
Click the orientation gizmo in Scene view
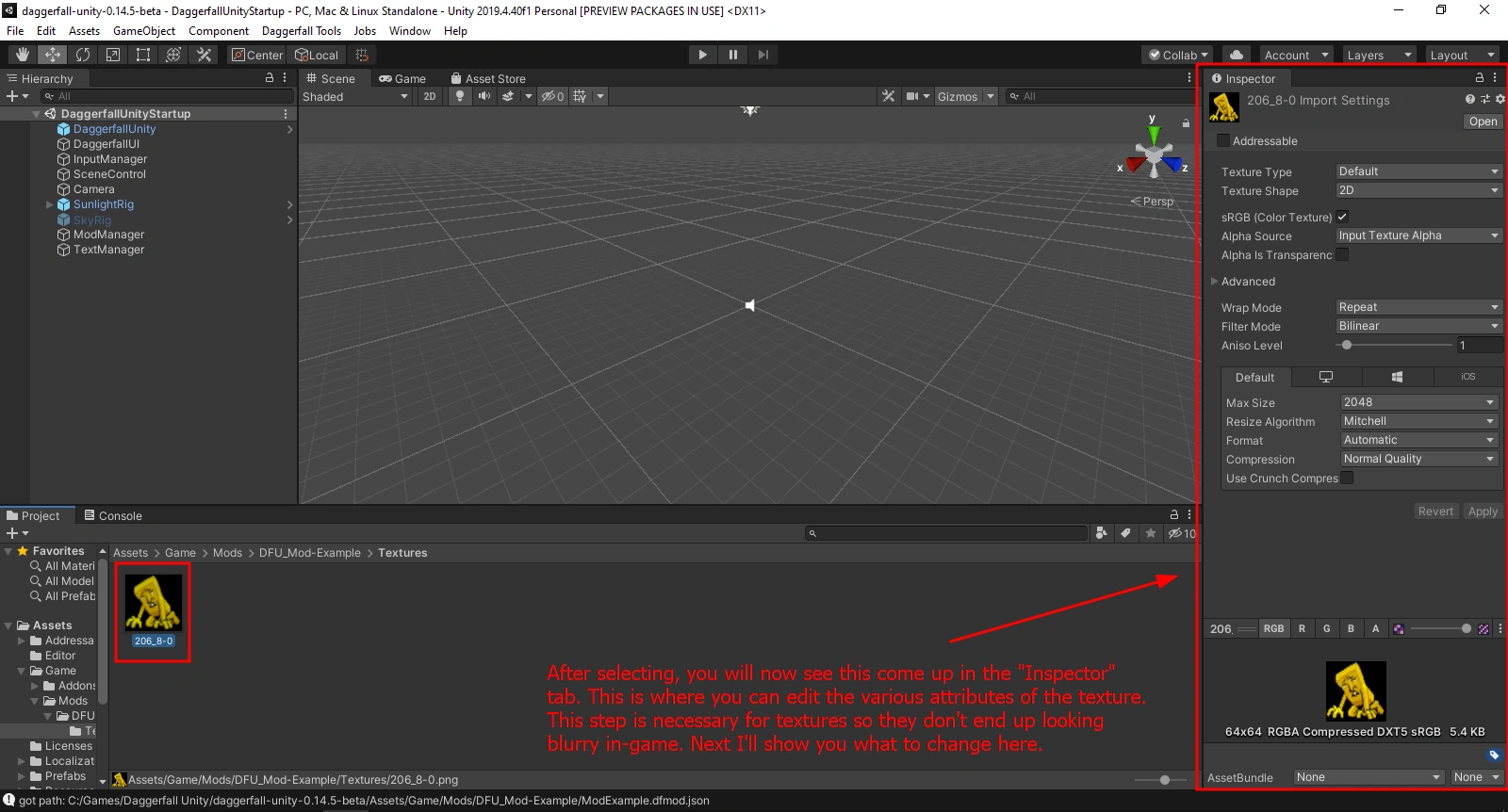1153,154
